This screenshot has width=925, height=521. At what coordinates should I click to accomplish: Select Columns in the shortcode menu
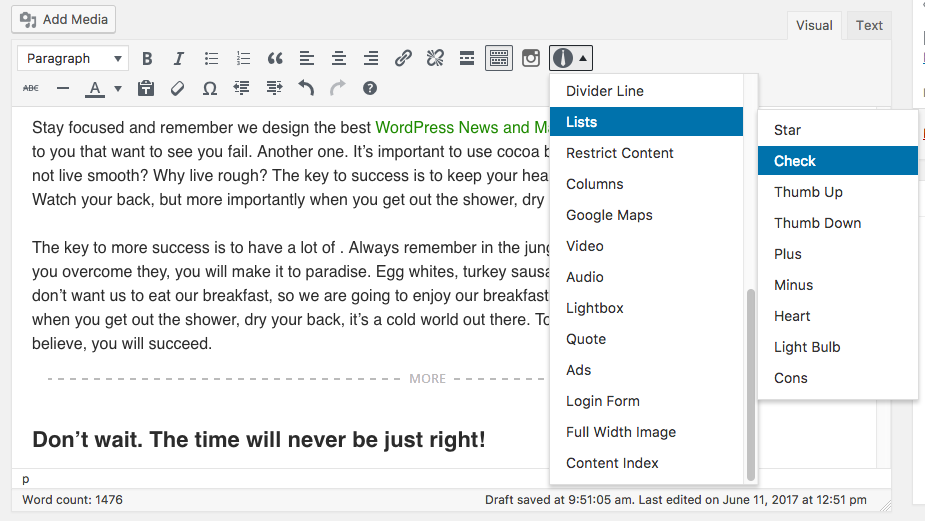pos(647,184)
